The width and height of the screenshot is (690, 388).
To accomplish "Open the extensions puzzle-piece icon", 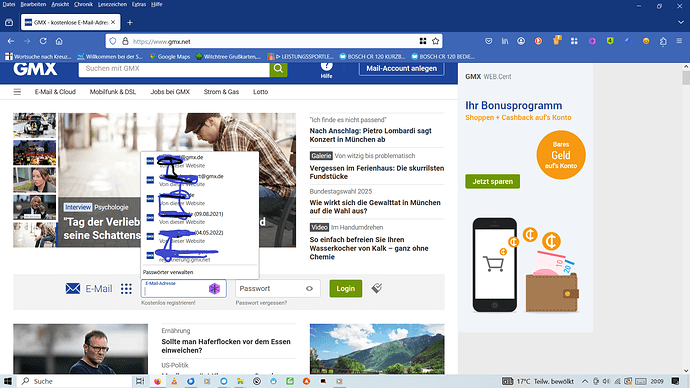I will click(x=663, y=41).
